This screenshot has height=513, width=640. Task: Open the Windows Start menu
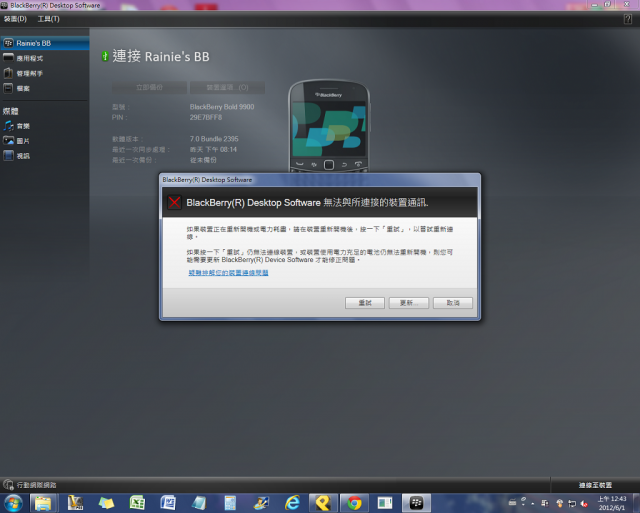click(13, 503)
